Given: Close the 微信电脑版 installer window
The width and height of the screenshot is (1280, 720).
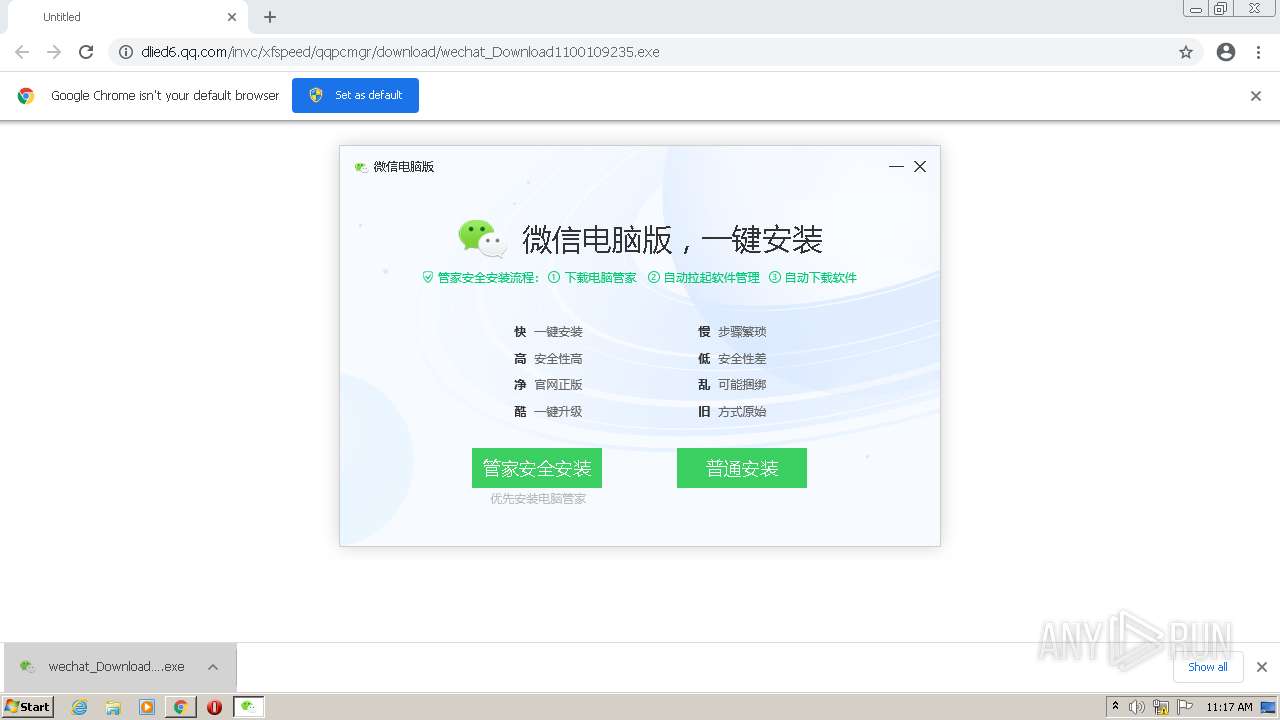Looking at the screenshot, I should coord(920,167).
